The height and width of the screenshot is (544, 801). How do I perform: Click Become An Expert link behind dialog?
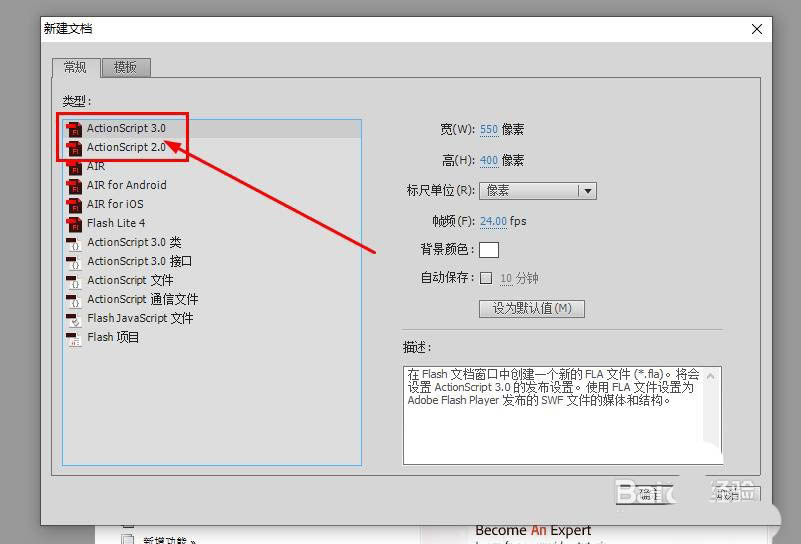[x=533, y=530]
